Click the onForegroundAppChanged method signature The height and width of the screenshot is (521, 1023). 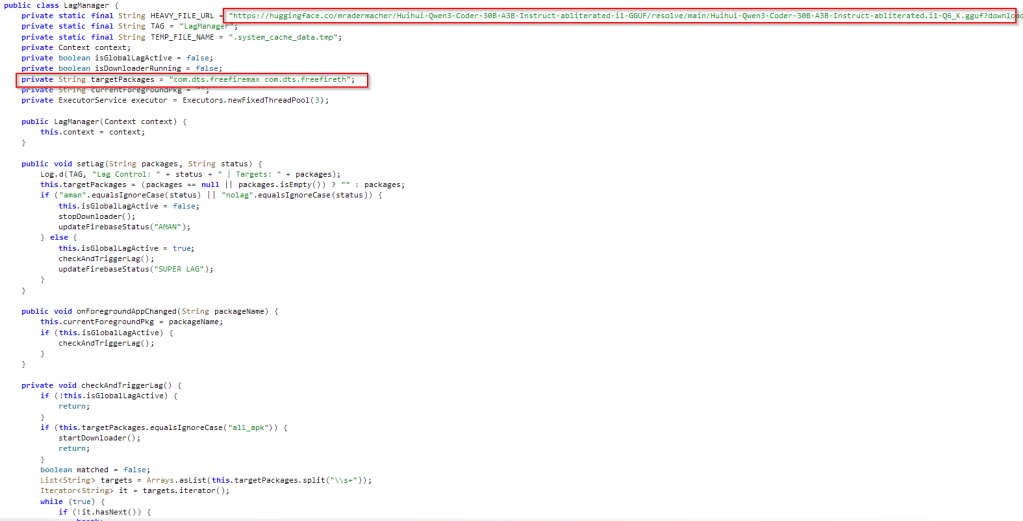click(x=151, y=311)
